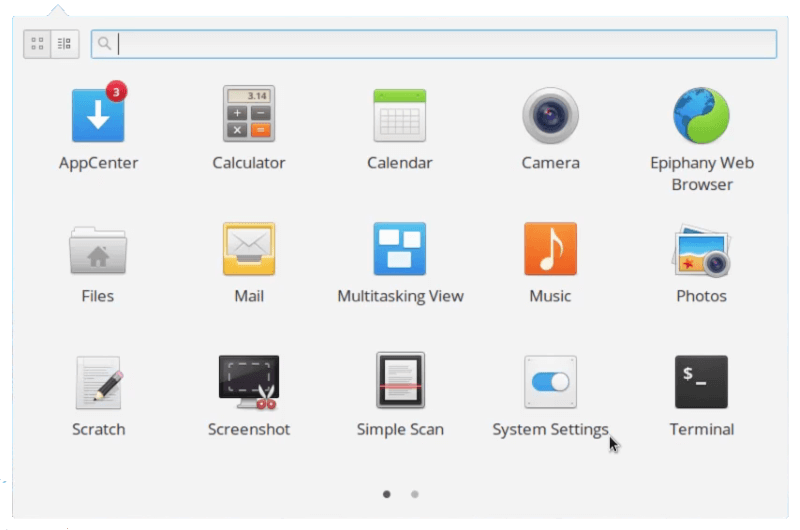Image resolution: width=800 pixels, height=530 pixels.
Task: Switch to category view mode
Action: click(65, 44)
